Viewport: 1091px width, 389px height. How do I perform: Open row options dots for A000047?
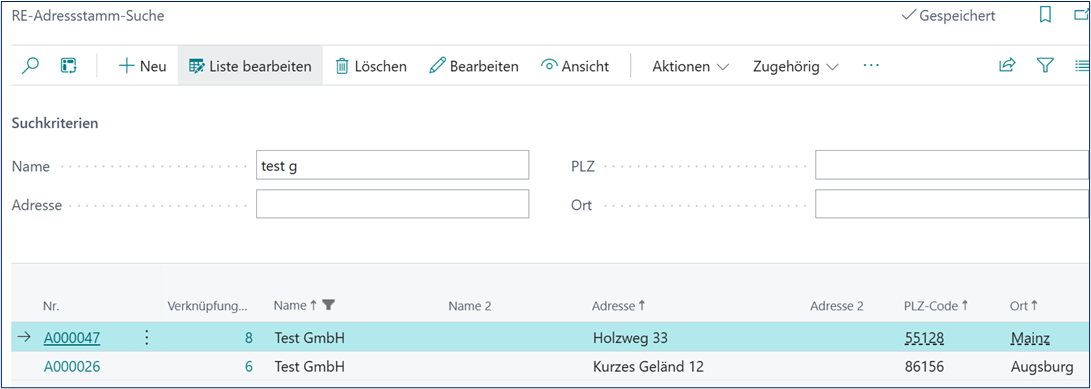146,338
